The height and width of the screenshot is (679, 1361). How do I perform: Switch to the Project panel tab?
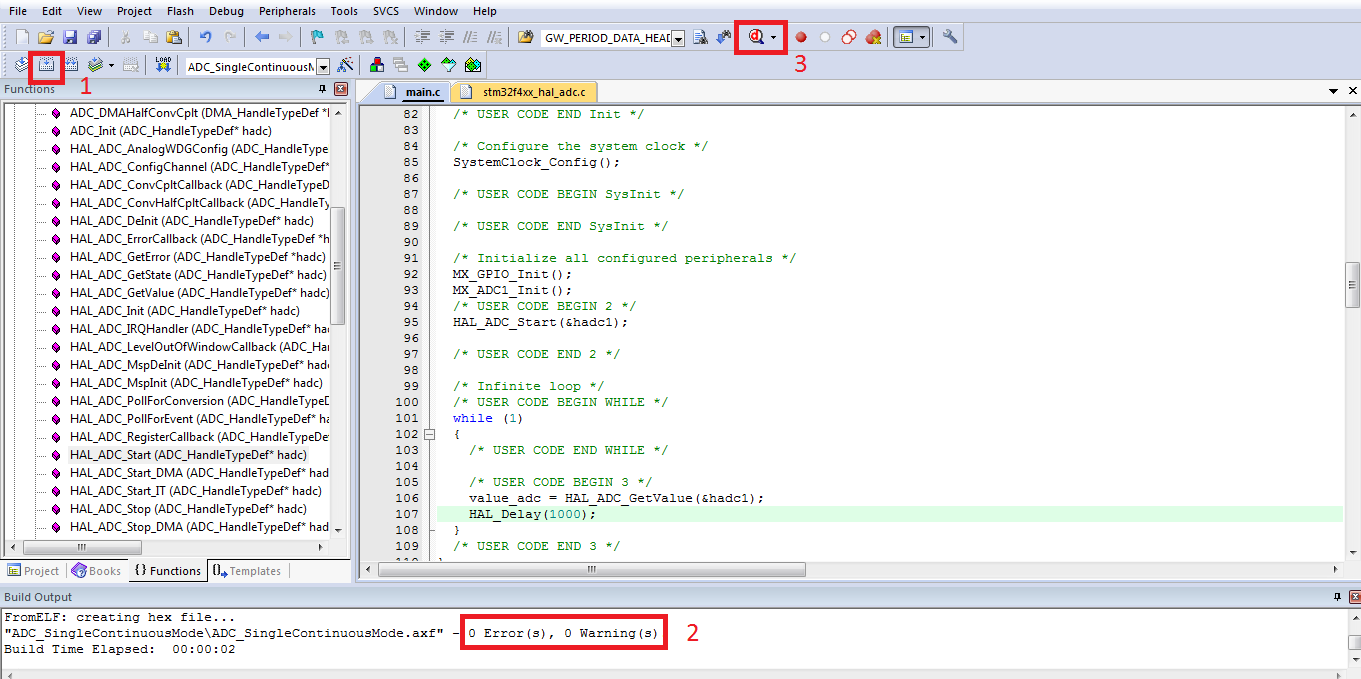click(x=34, y=571)
